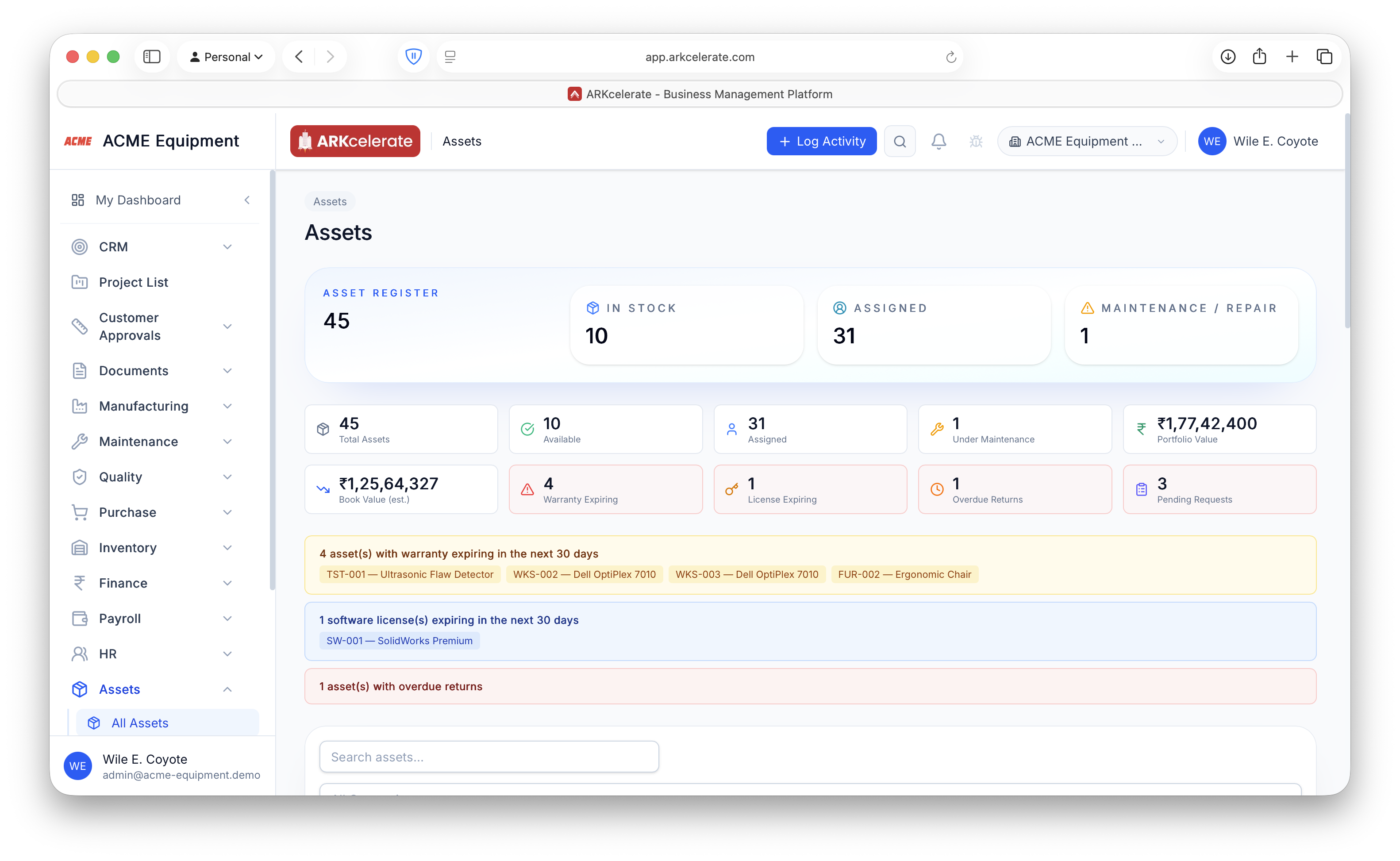Click the Log Activity button
Image resolution: width=1400 pixels, height=861 pixels.
tap(821, 141)
